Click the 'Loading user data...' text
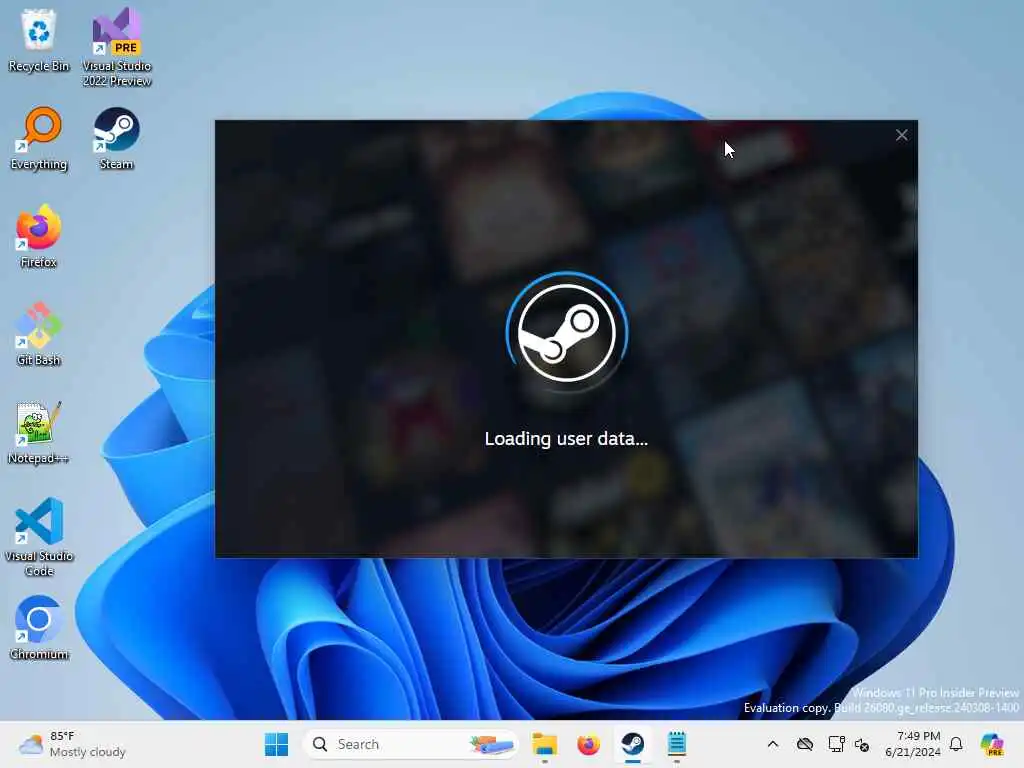The width and height of the screenshot is (1024, 768). (x=566, y=439)
